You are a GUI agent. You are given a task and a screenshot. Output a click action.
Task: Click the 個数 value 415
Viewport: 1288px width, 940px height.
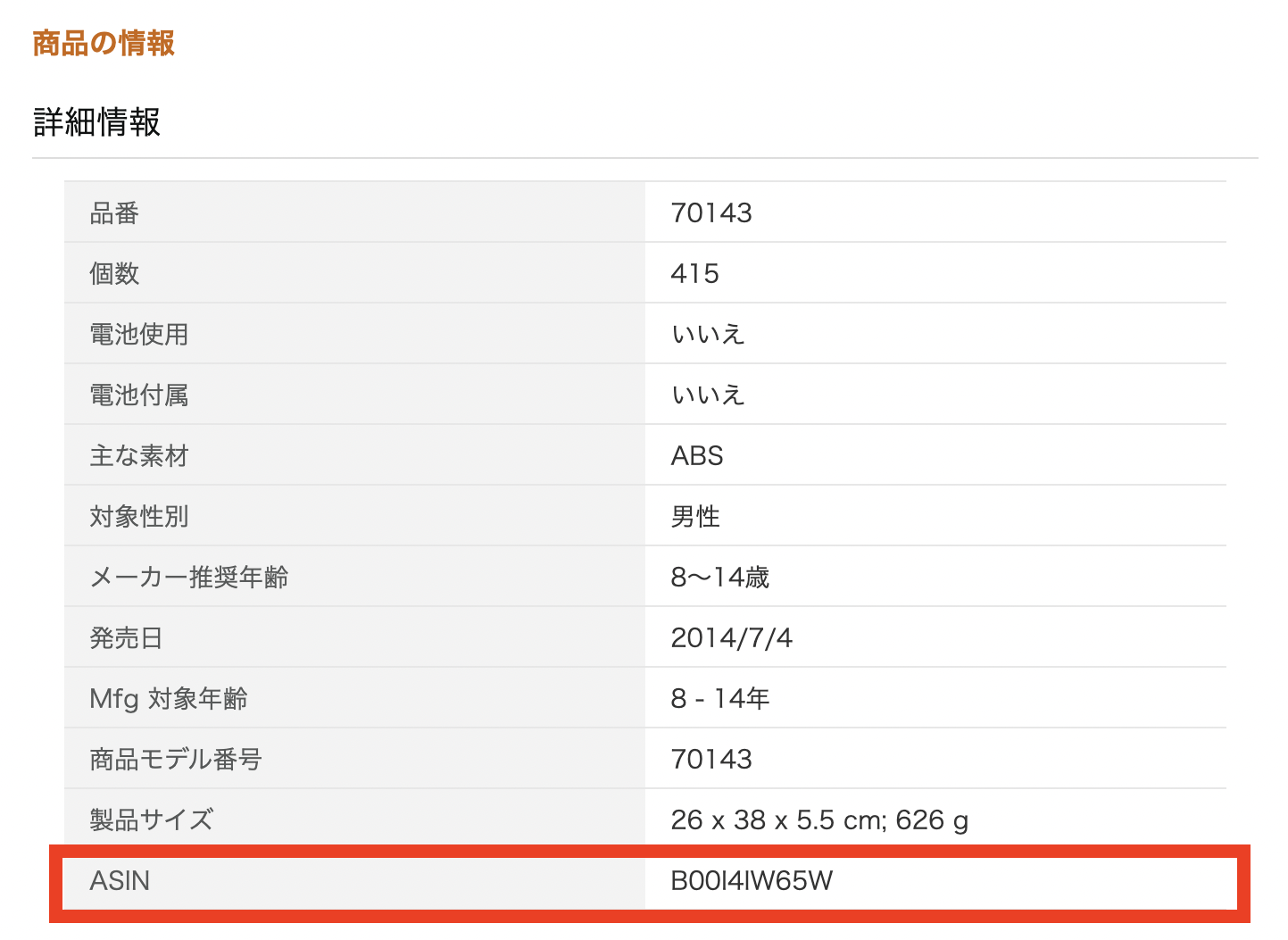pyautogui.click(x=694, y=273)
